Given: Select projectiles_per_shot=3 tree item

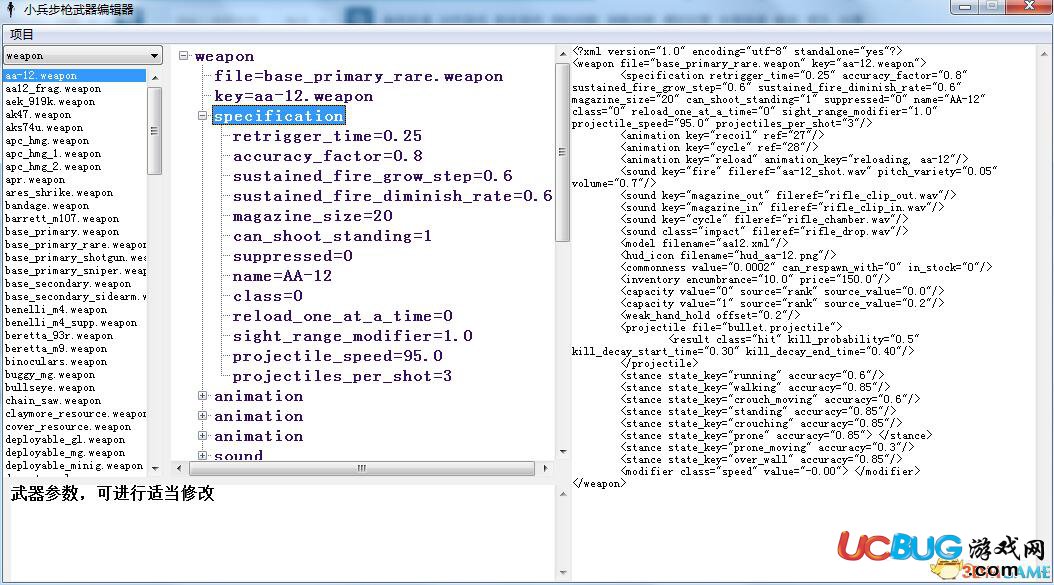Looking at the screenshot, I should (x=342, y=376).
